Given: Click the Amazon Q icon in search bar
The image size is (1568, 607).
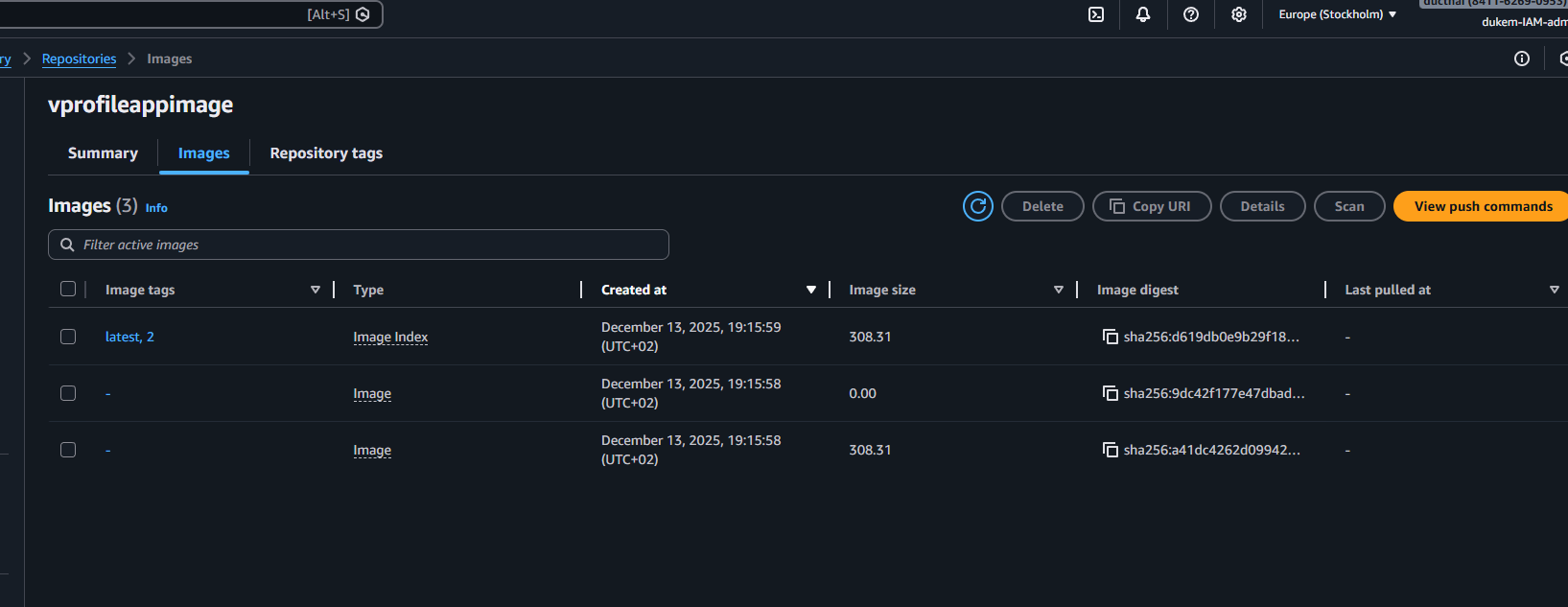Looking at the screenshot, I should [x=363, y=14].
